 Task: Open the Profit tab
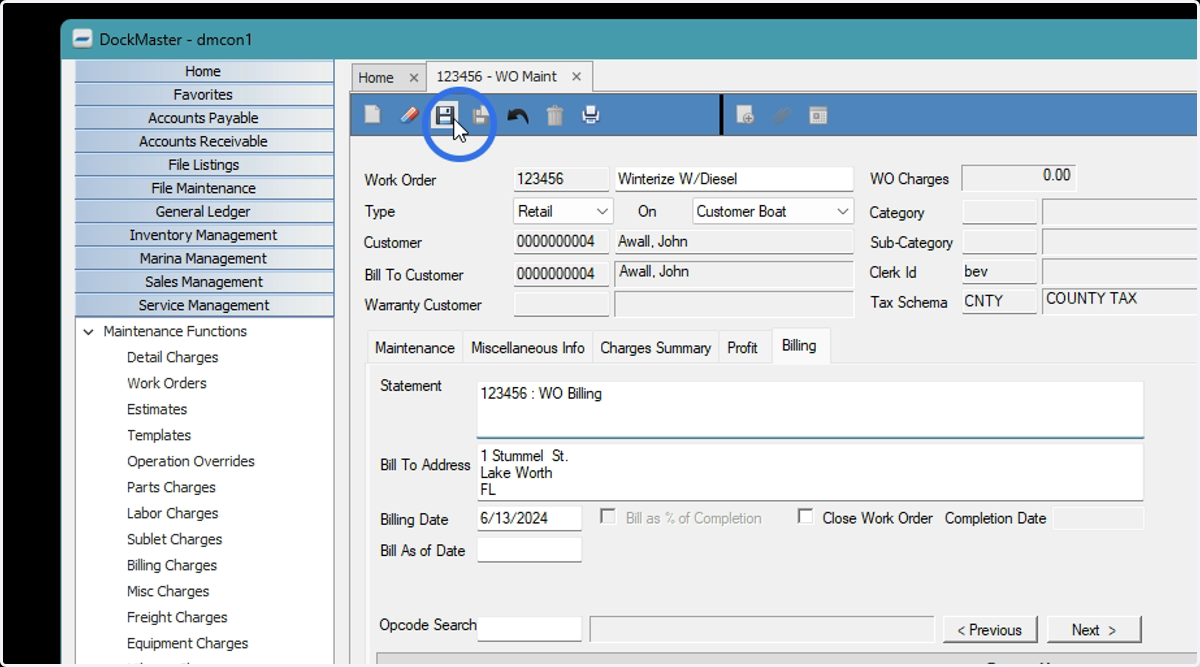[x=743, y=347]
